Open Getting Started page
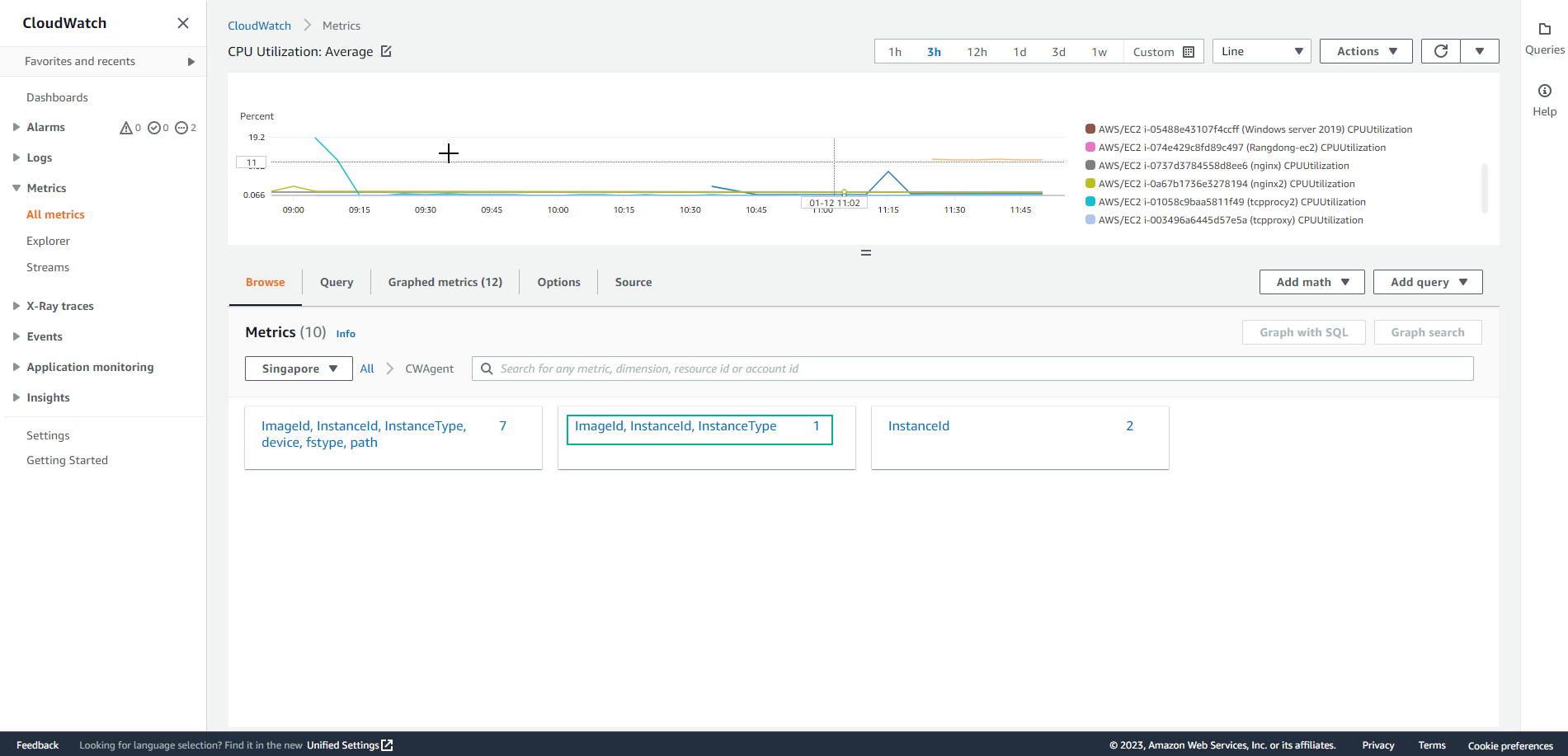The image size is (1568, 756). tap(67, 460)
